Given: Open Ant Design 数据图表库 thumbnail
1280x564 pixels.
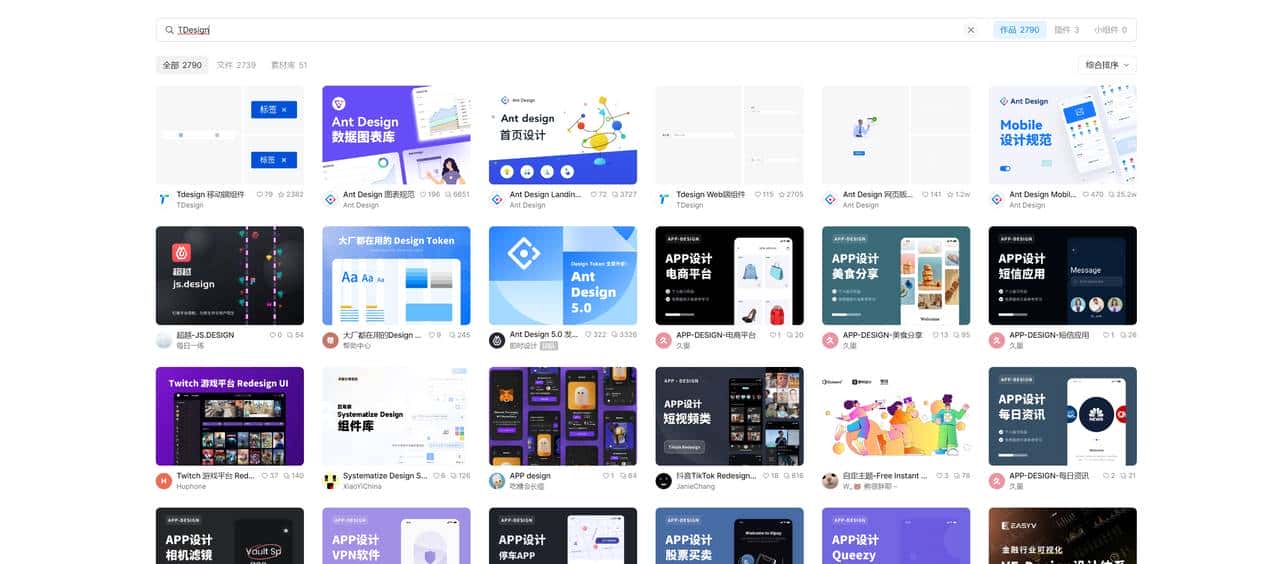Looking at the screenshot, I should [x=396, y=135].
